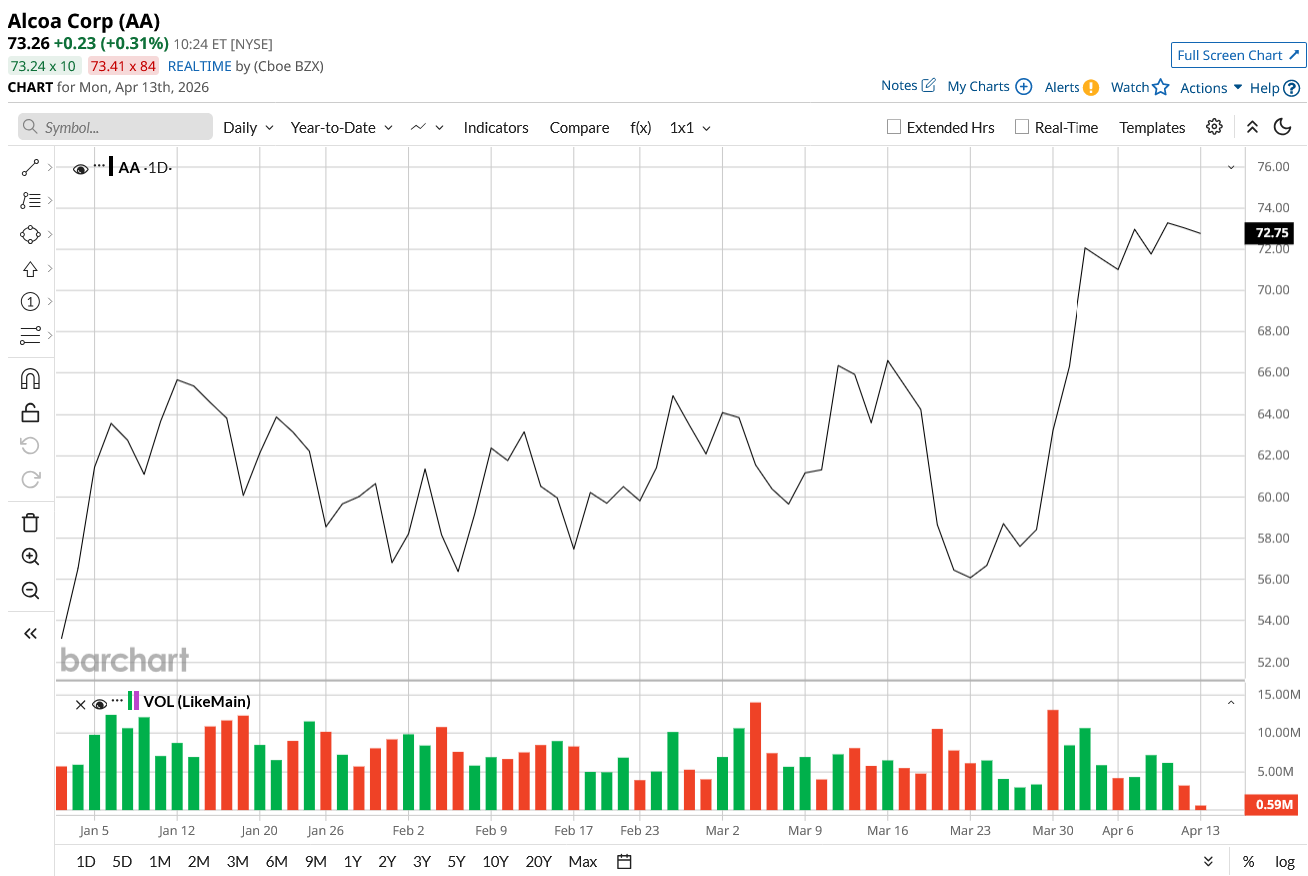Open the Templates menu

tap(1152, 127)
